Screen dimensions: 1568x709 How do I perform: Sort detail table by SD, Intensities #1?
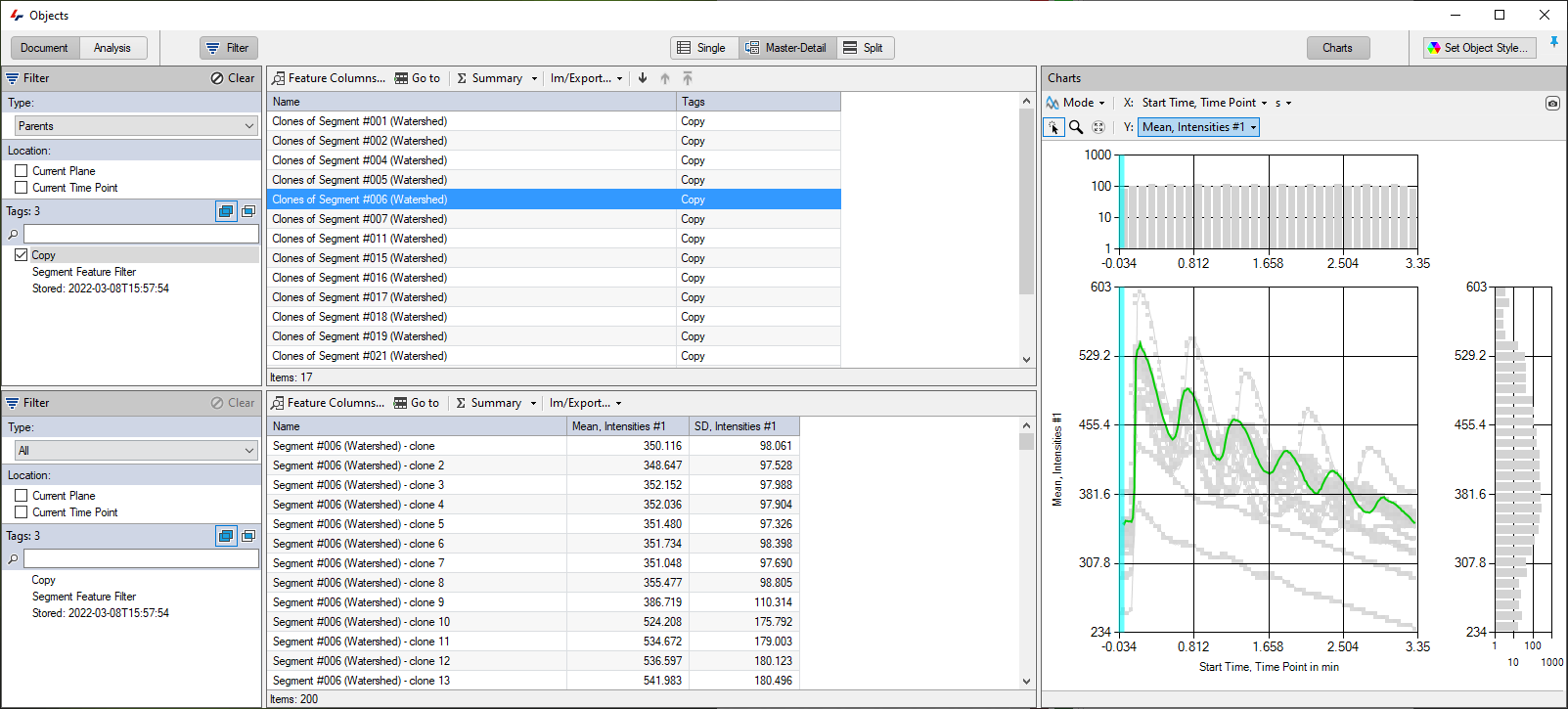[744, 426]
